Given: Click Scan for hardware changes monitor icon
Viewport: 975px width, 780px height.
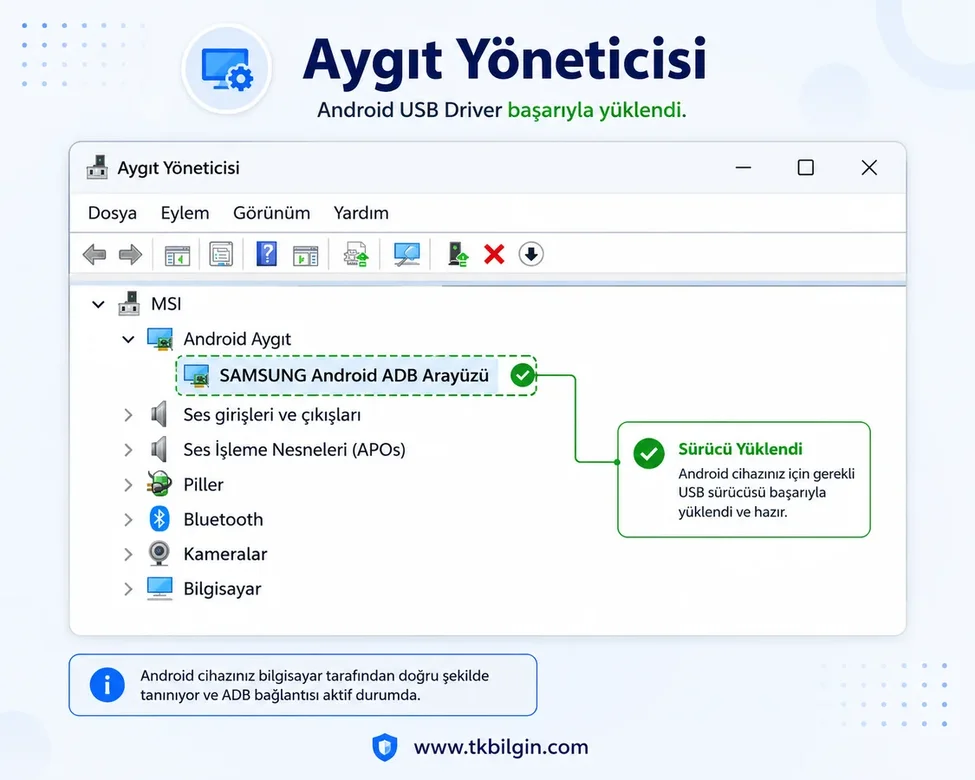Looking at the screenshot, I should 407,254.
